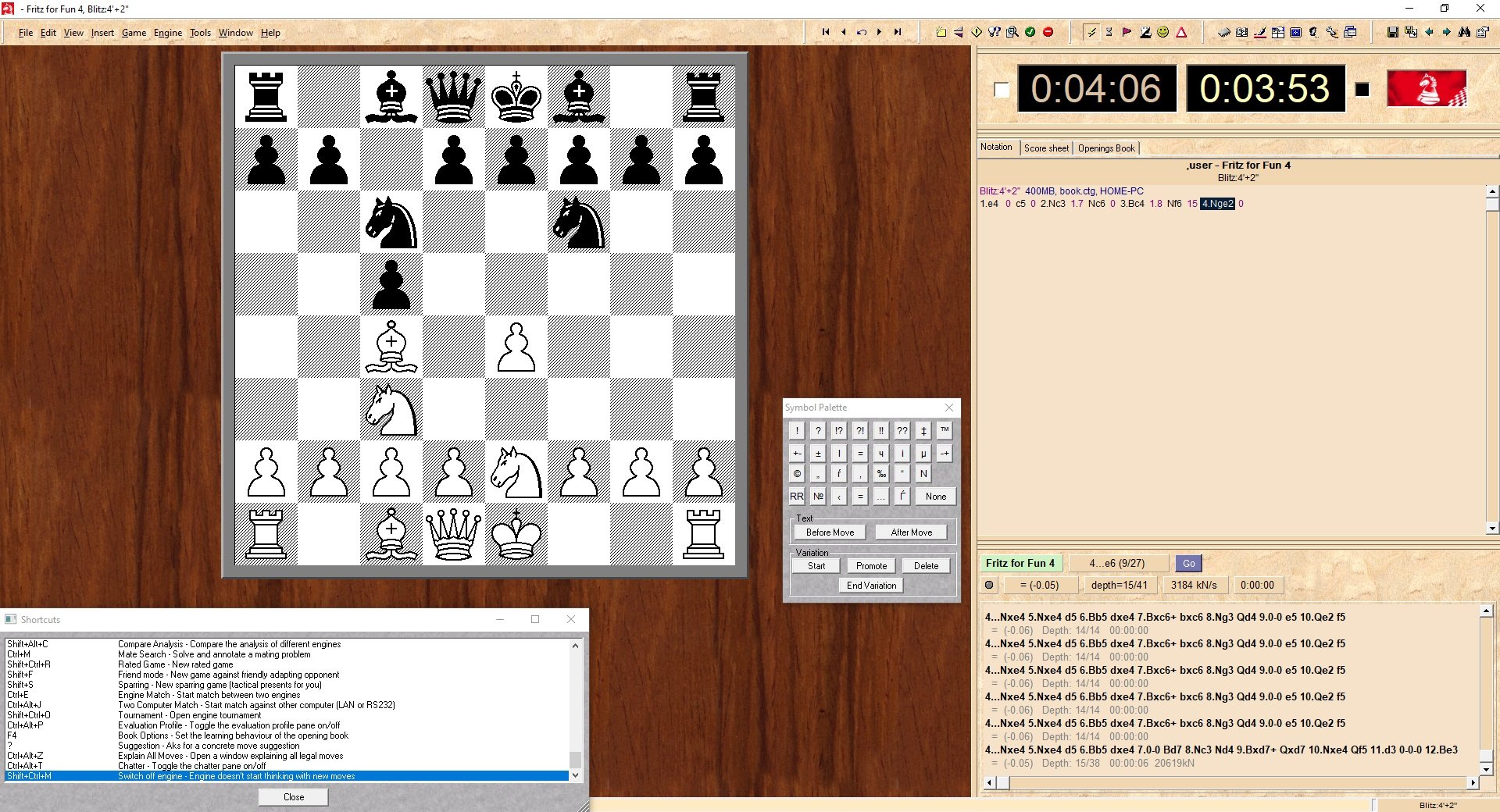
Task: Click the green left arrow toolbar icon
Action: tap(1429, 32)
